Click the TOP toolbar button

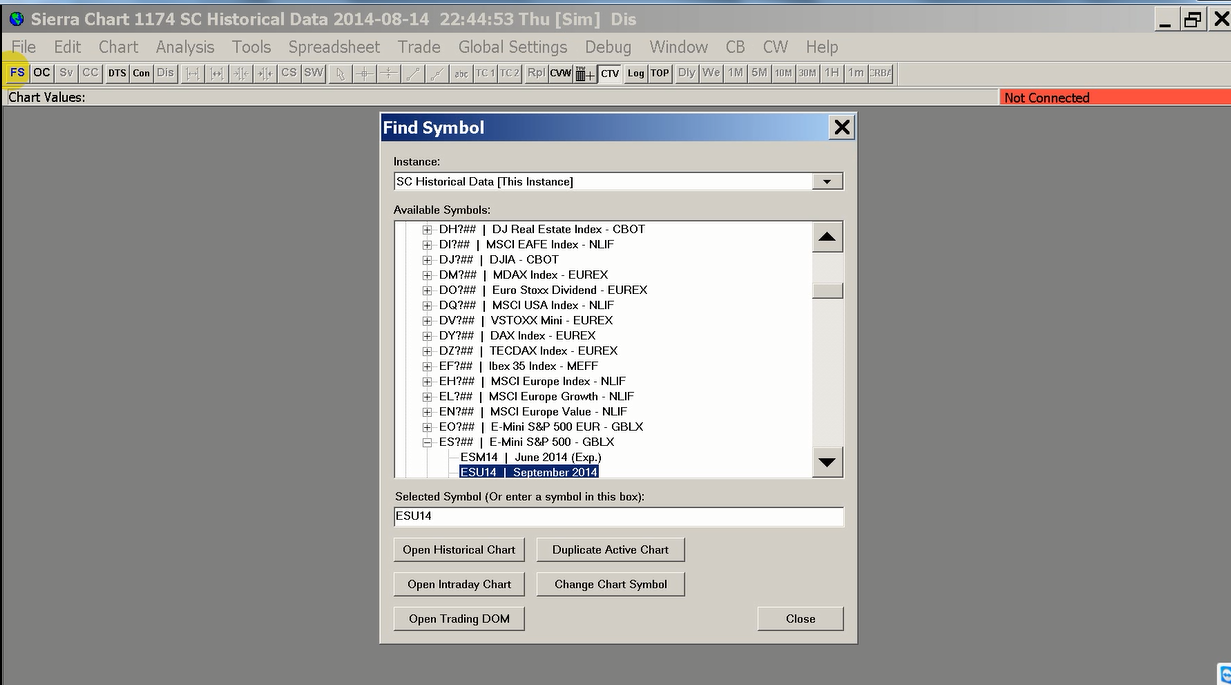(660, 73)
